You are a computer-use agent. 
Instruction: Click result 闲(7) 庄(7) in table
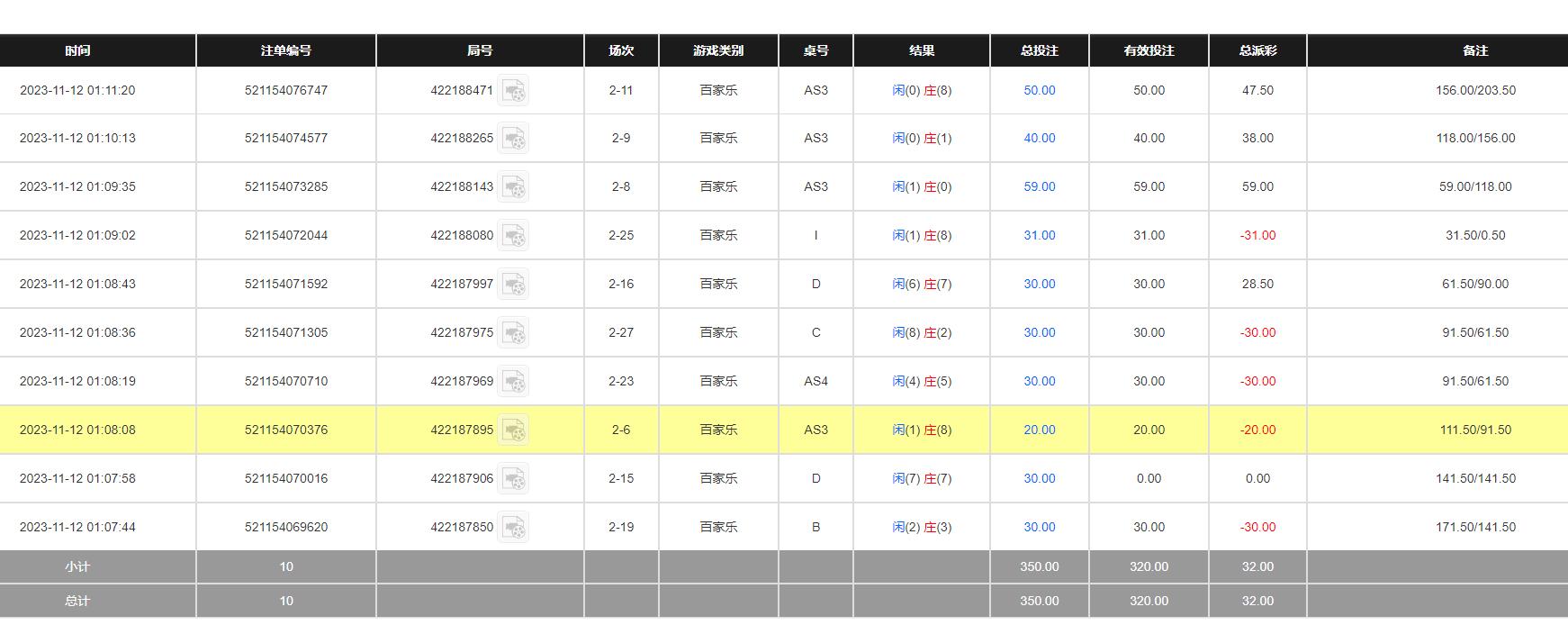[x=922, y=478]
